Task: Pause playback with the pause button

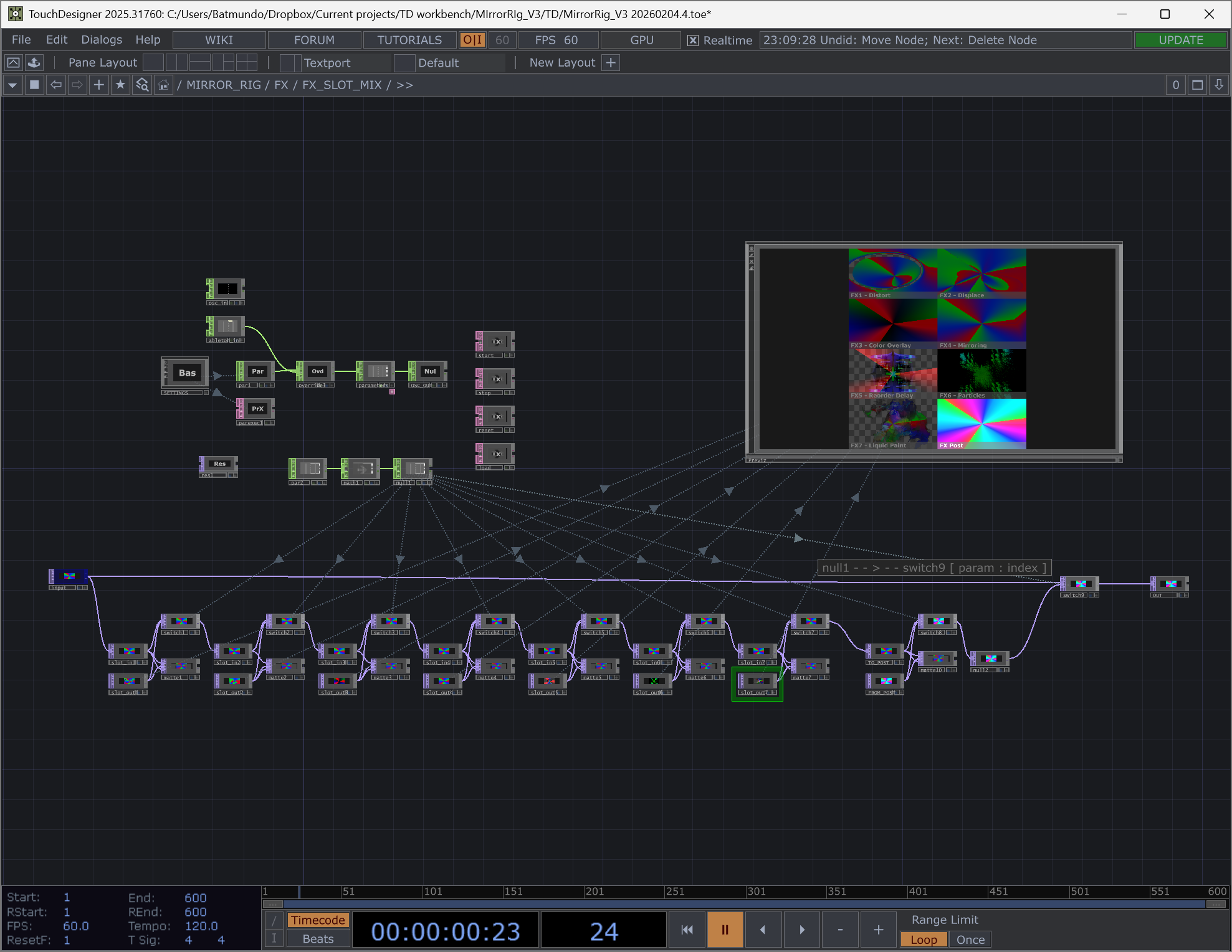Action: 724,930
